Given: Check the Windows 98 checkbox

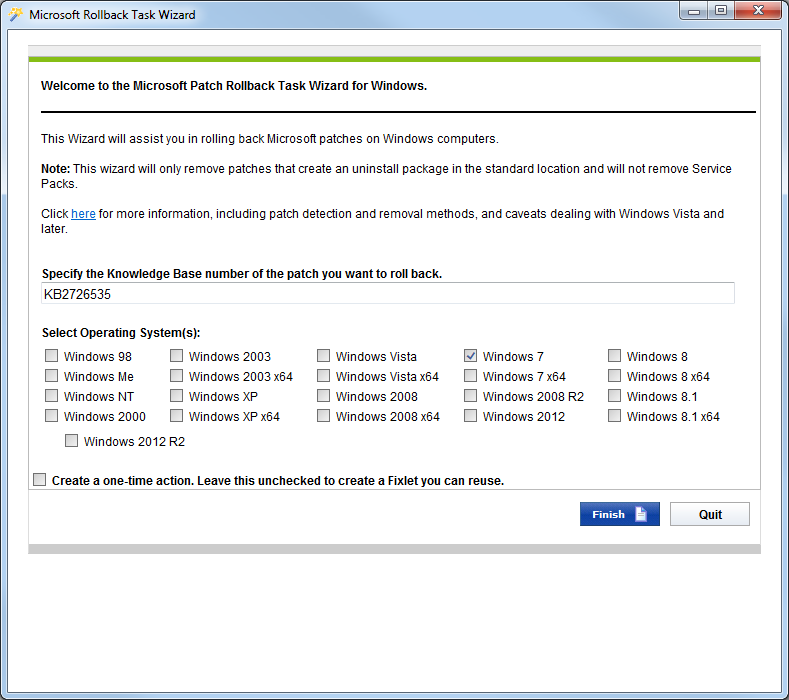Looking at the screenshot, I should click(51, 356).
